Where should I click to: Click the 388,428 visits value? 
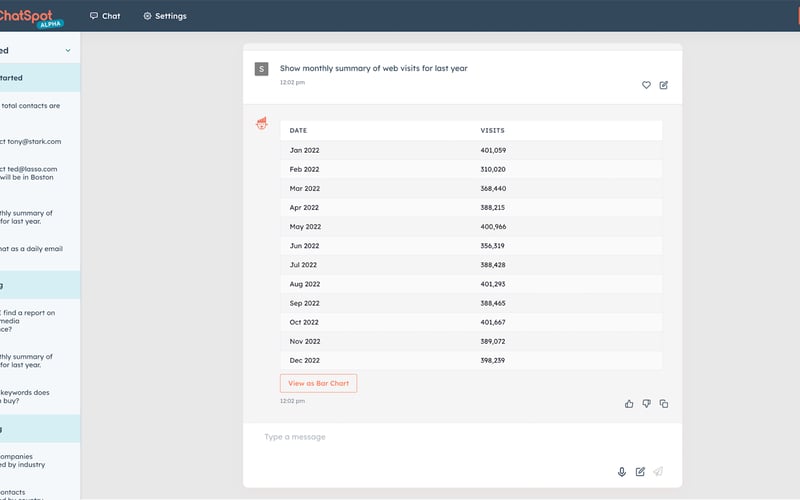[x=492, y=265]
